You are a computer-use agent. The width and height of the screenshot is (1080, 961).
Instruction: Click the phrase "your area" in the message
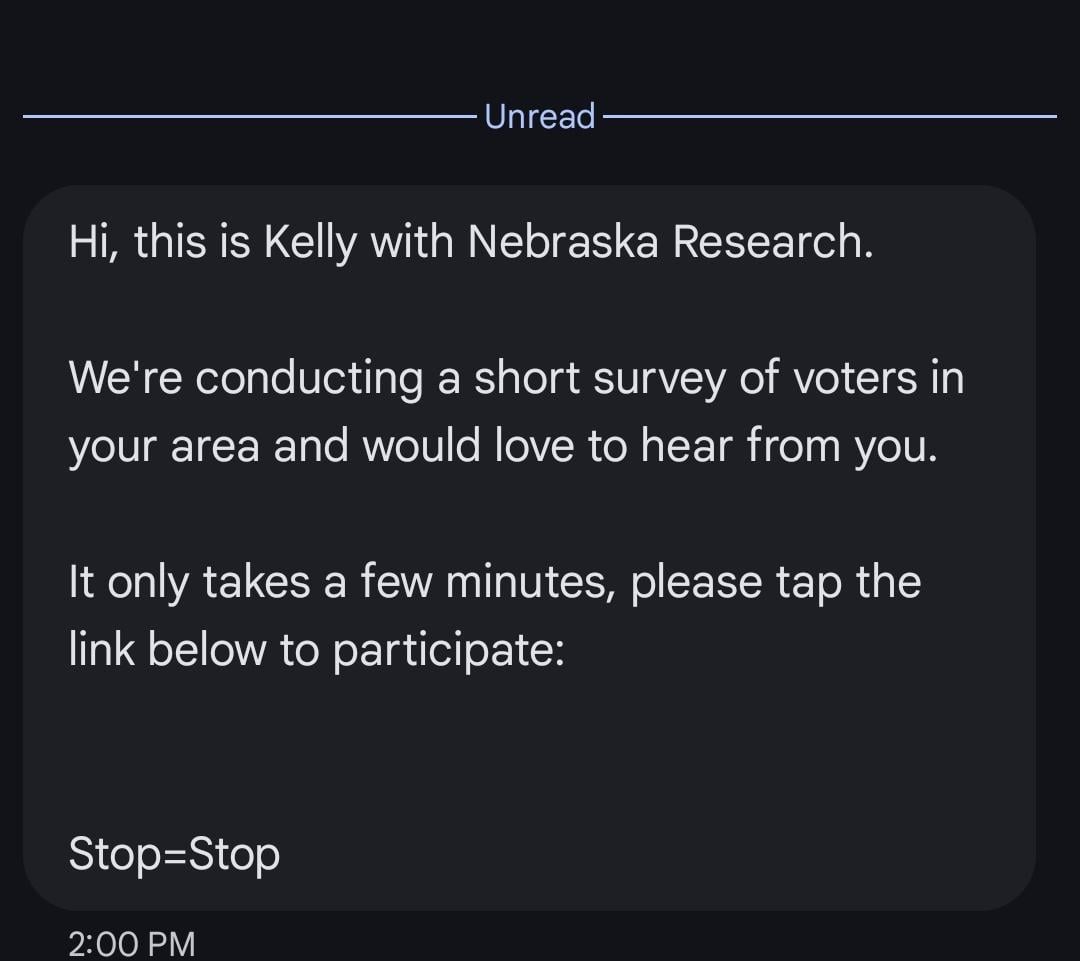click(x=164, y=448)
